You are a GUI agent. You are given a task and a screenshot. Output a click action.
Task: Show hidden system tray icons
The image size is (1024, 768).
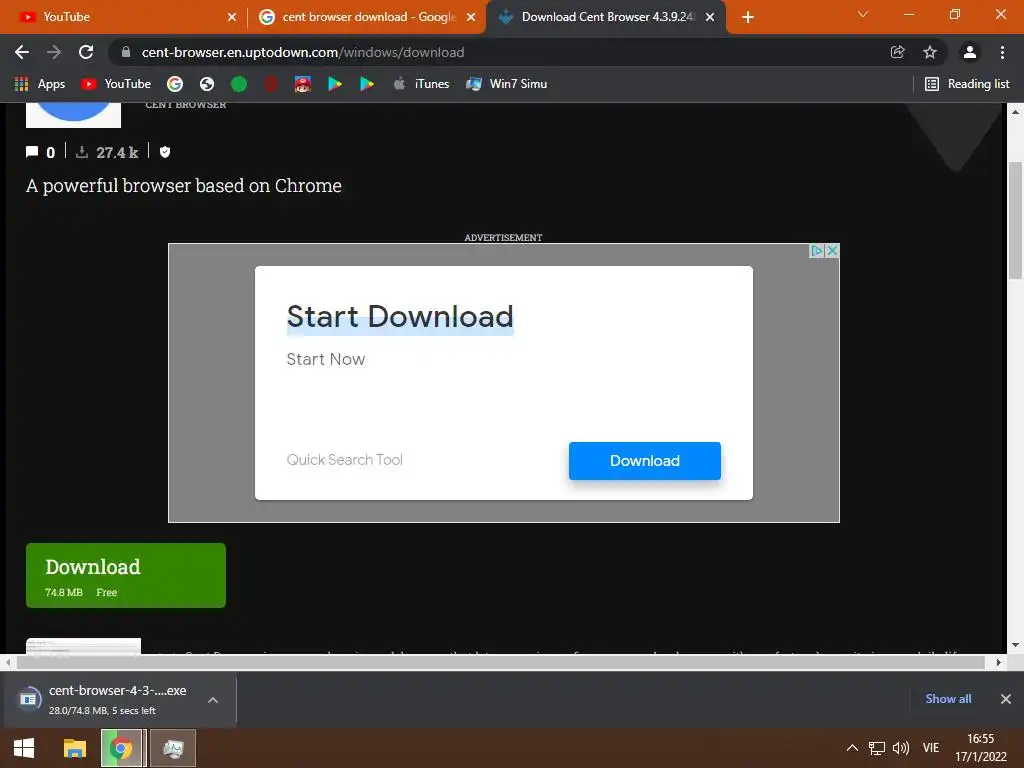852,748
